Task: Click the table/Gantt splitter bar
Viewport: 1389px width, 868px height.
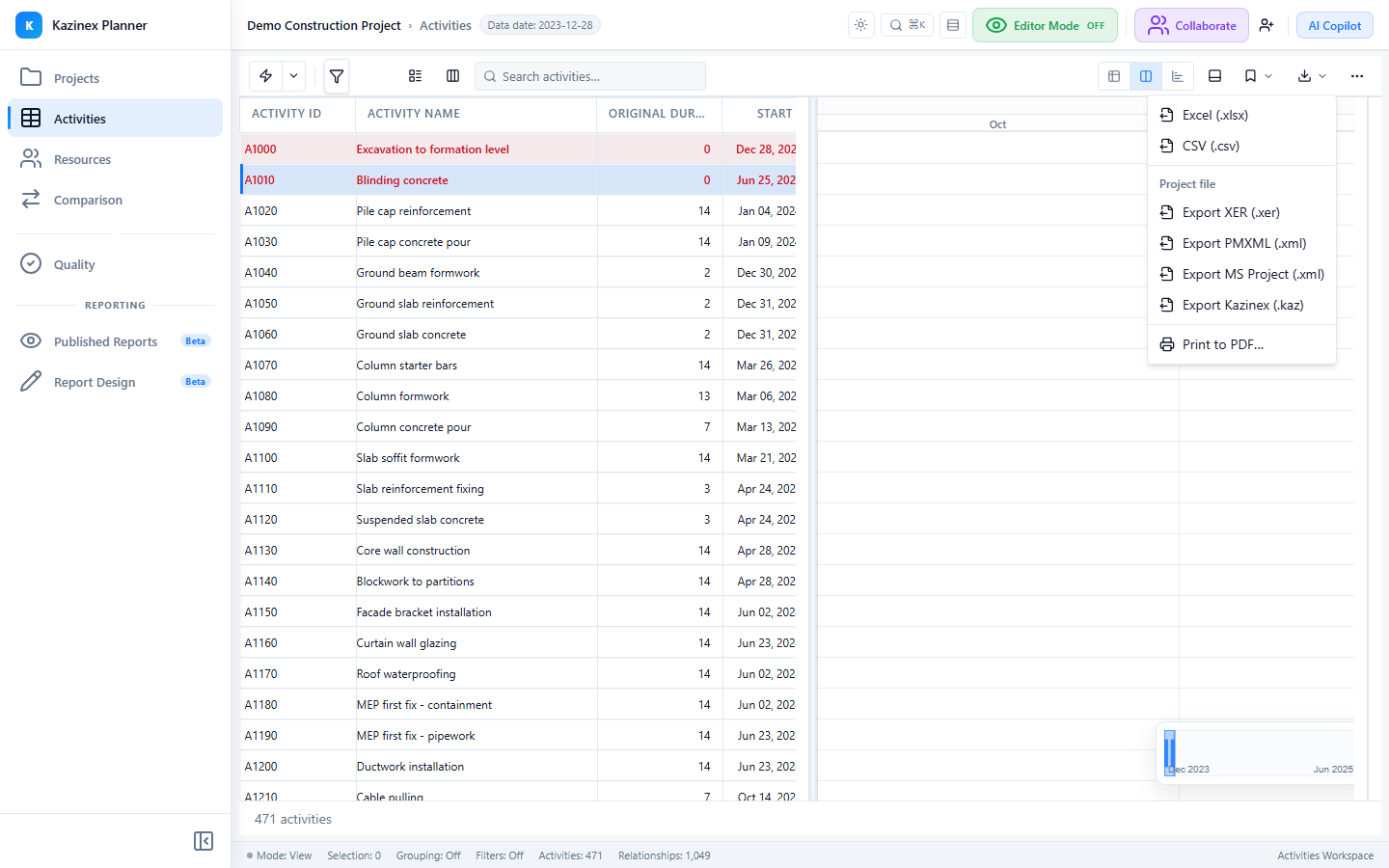Action: tap(813, 448)
